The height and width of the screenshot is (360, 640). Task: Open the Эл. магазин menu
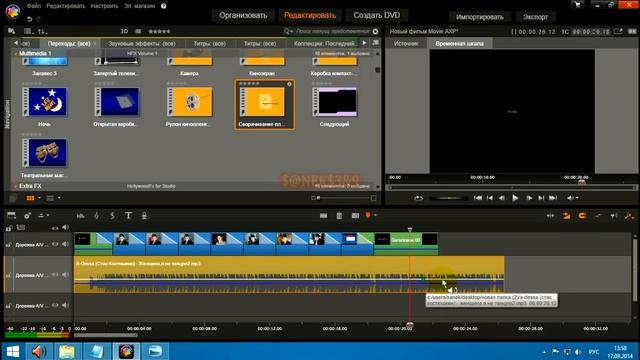click(x=140, y=6)
